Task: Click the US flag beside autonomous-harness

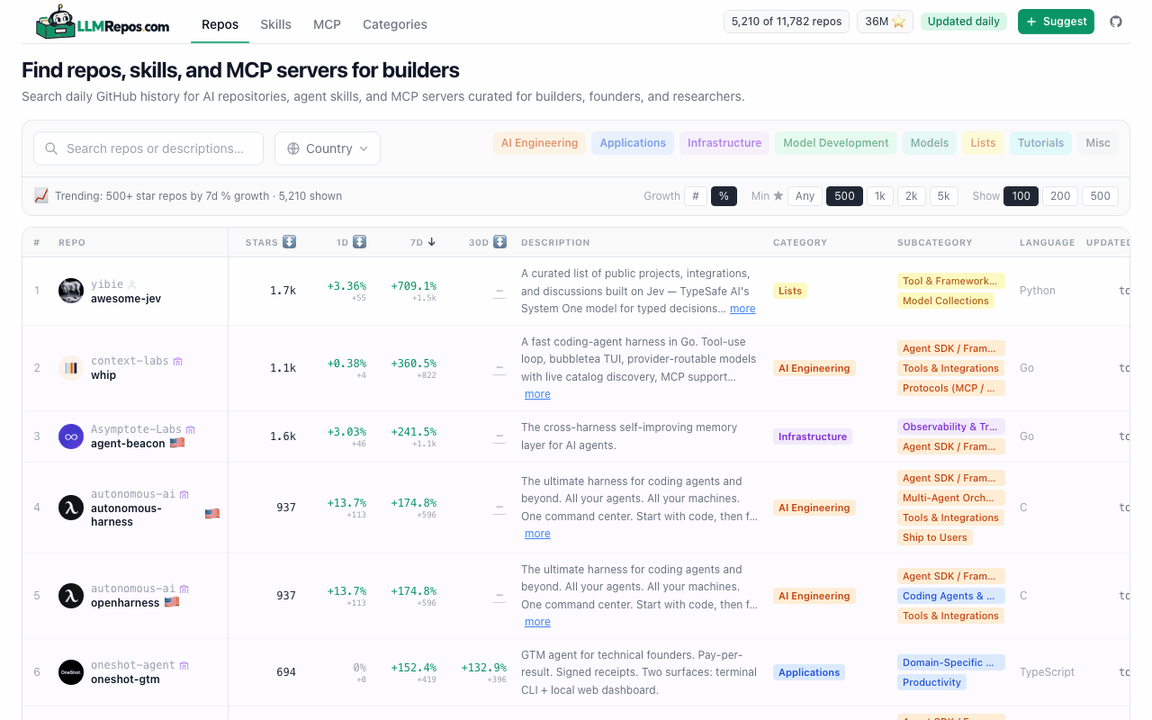Action: click(212, 514)
